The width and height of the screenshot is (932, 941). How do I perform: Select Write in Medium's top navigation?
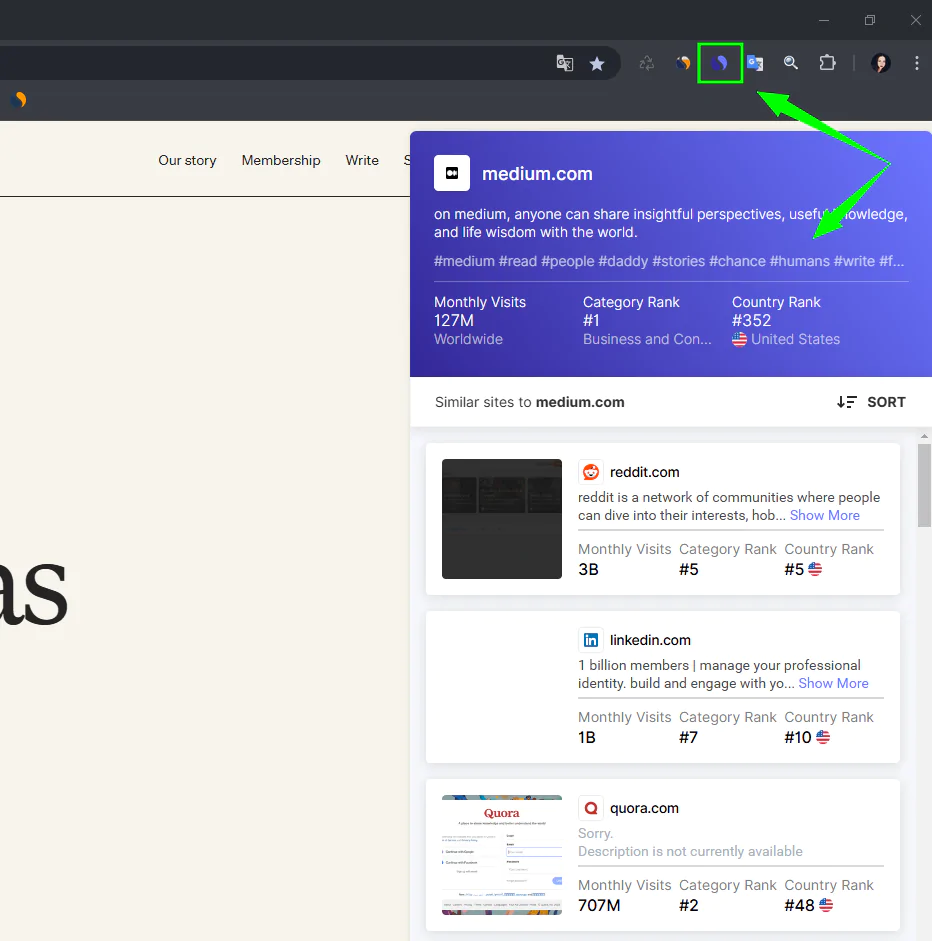(x=362, y=160)
